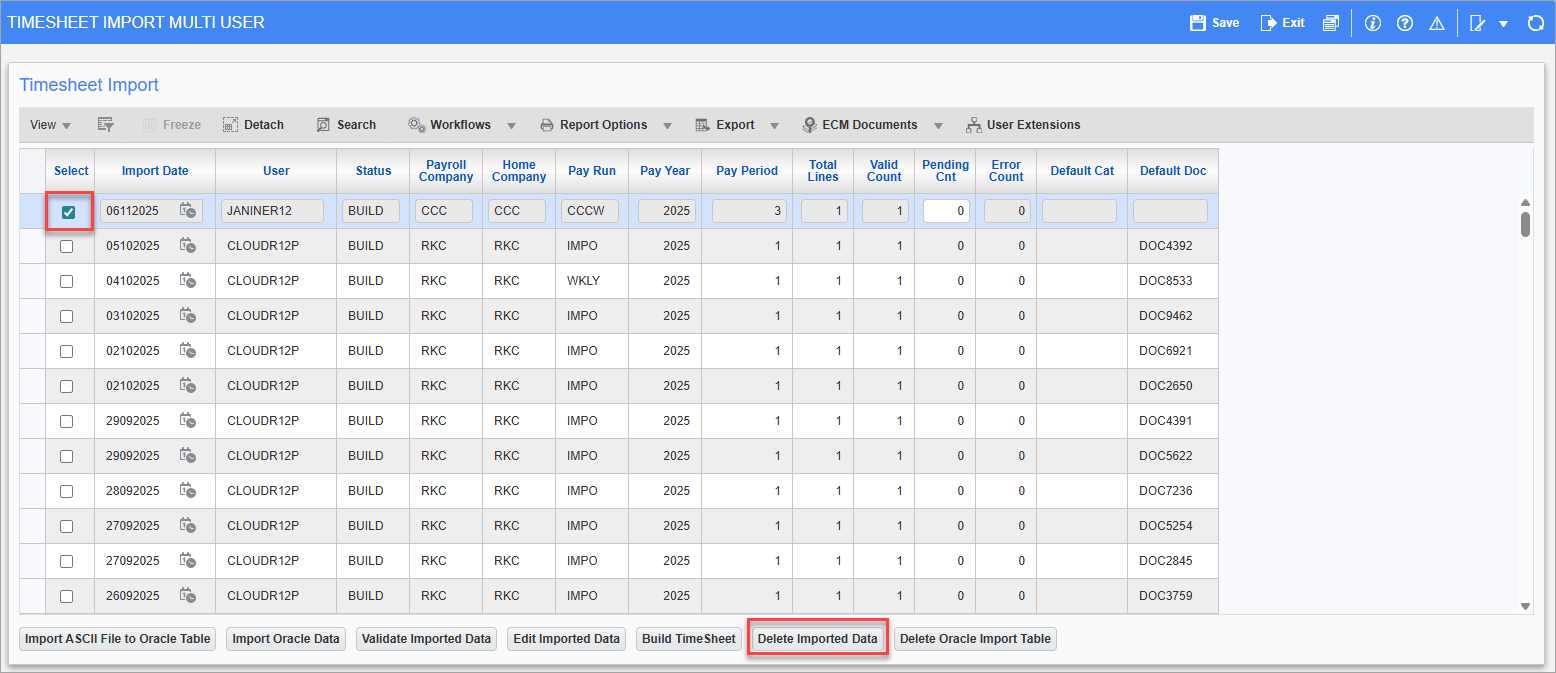This screenshot has height=673, width=1556.
Task: Open the date picker for row 06112025
Action: tap(188, 211)
